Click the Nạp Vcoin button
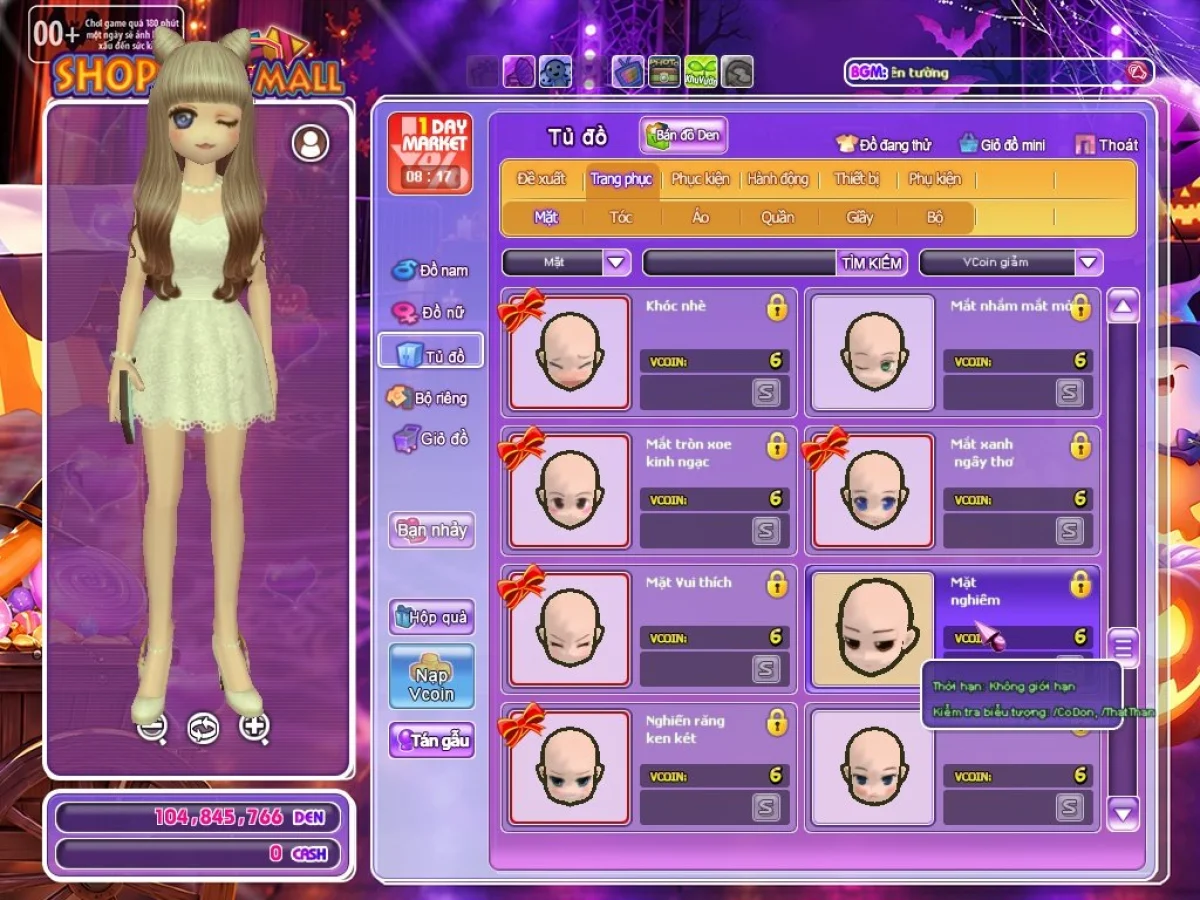The image size is (1200, 900). [x=432, y=677]
